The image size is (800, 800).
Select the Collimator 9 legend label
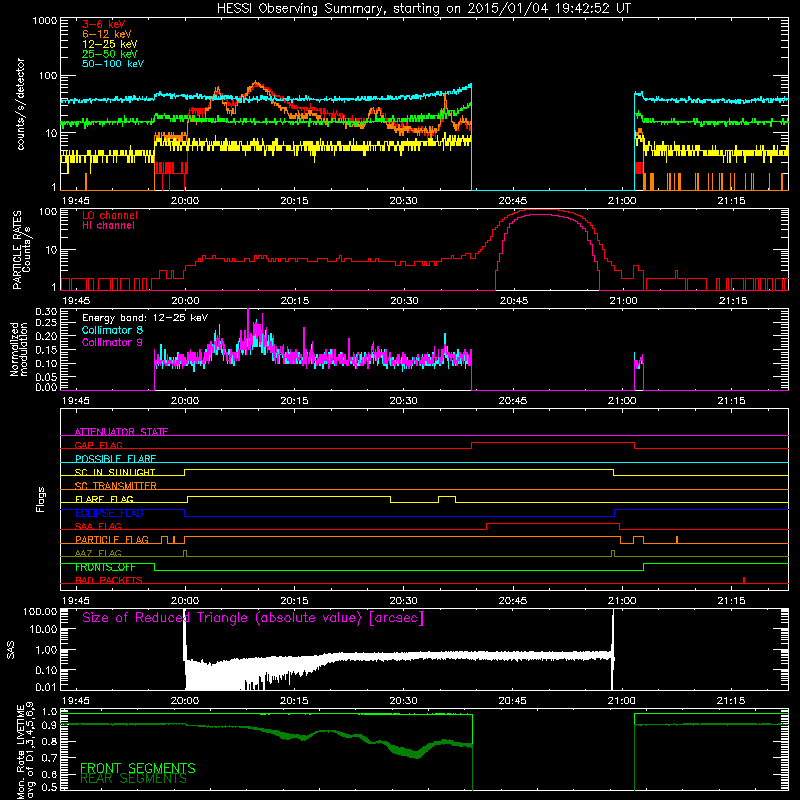(112, 342)
